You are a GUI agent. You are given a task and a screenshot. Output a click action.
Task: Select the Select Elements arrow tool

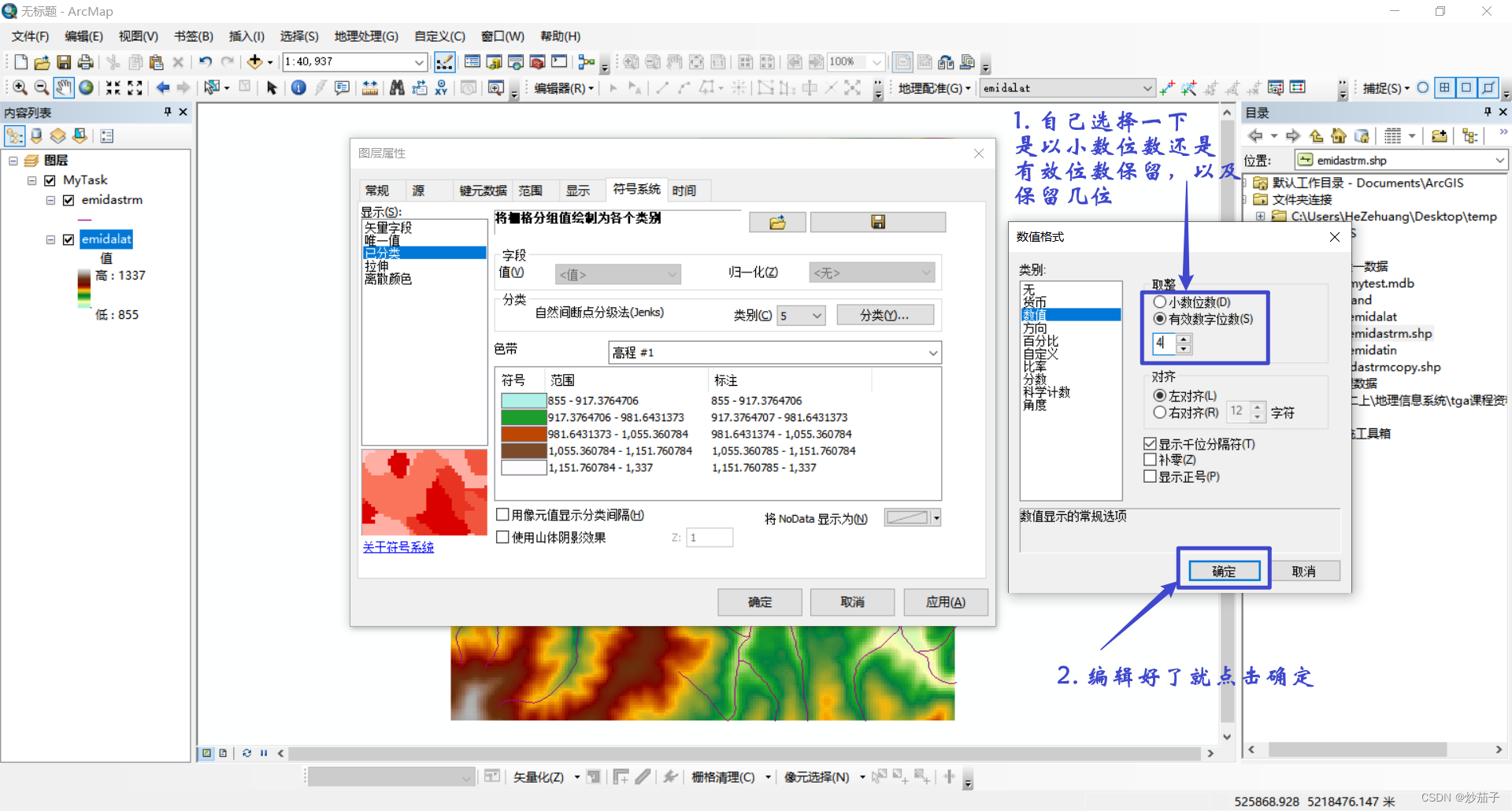pos(272,87)
